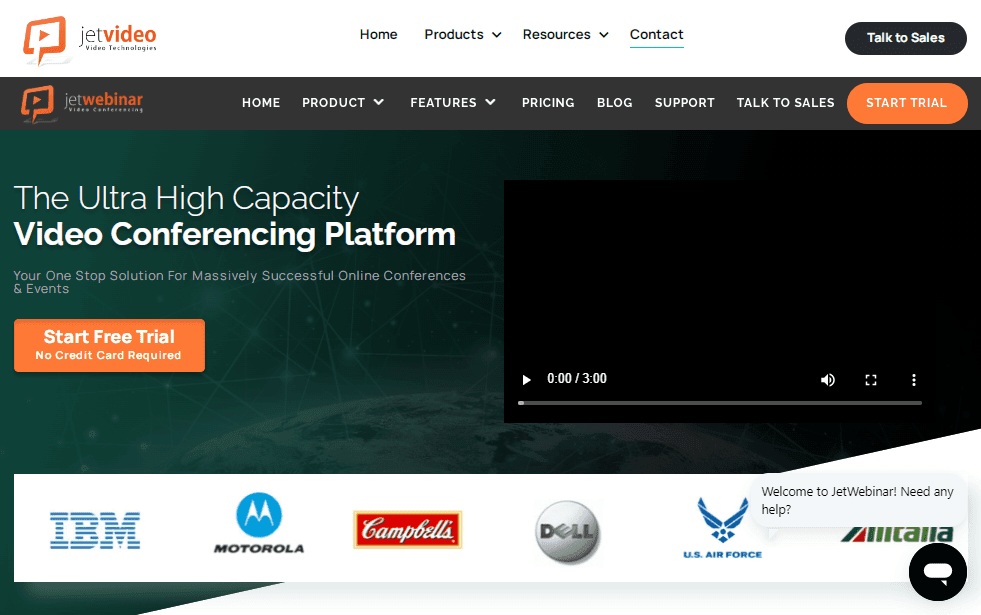The width and height of the screenshot is (981, 615).
Task: Click the JetVideo logo
Action: (x=90, y=40)
